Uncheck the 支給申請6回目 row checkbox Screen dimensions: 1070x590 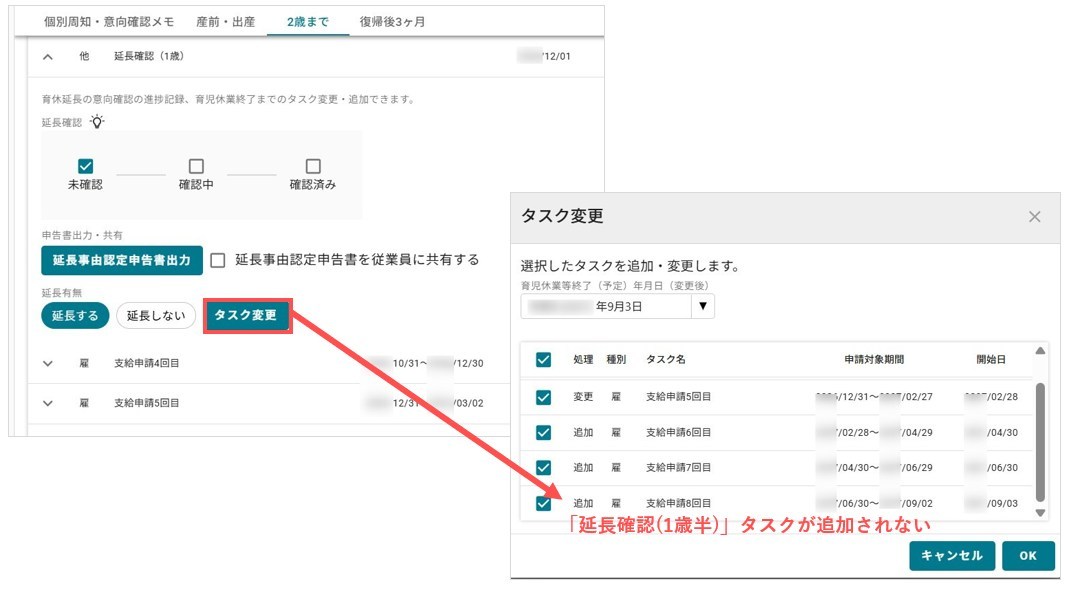pos(543,432)
